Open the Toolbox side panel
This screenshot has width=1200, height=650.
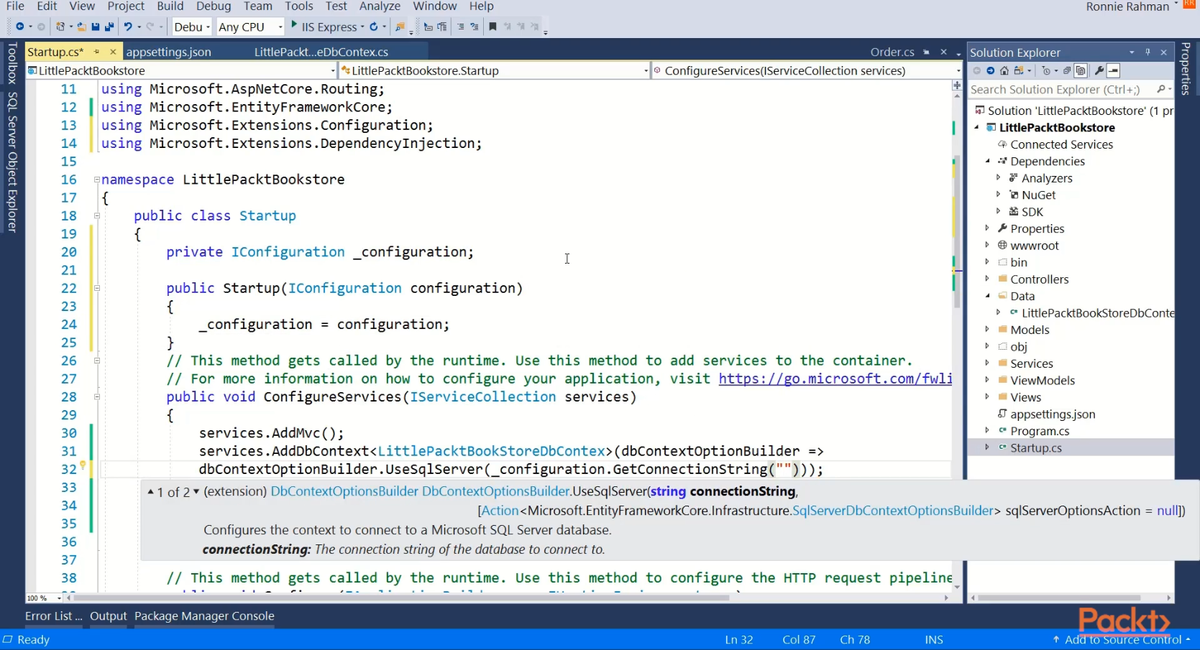point(12,65)
